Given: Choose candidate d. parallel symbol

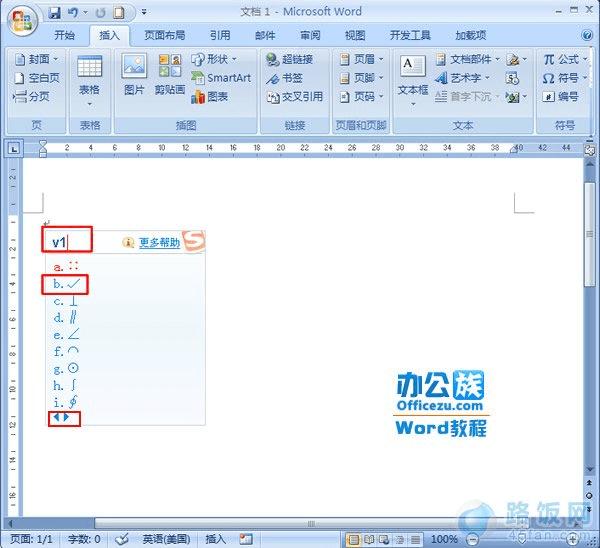Looking at the screenshot, I should [66, 318].
